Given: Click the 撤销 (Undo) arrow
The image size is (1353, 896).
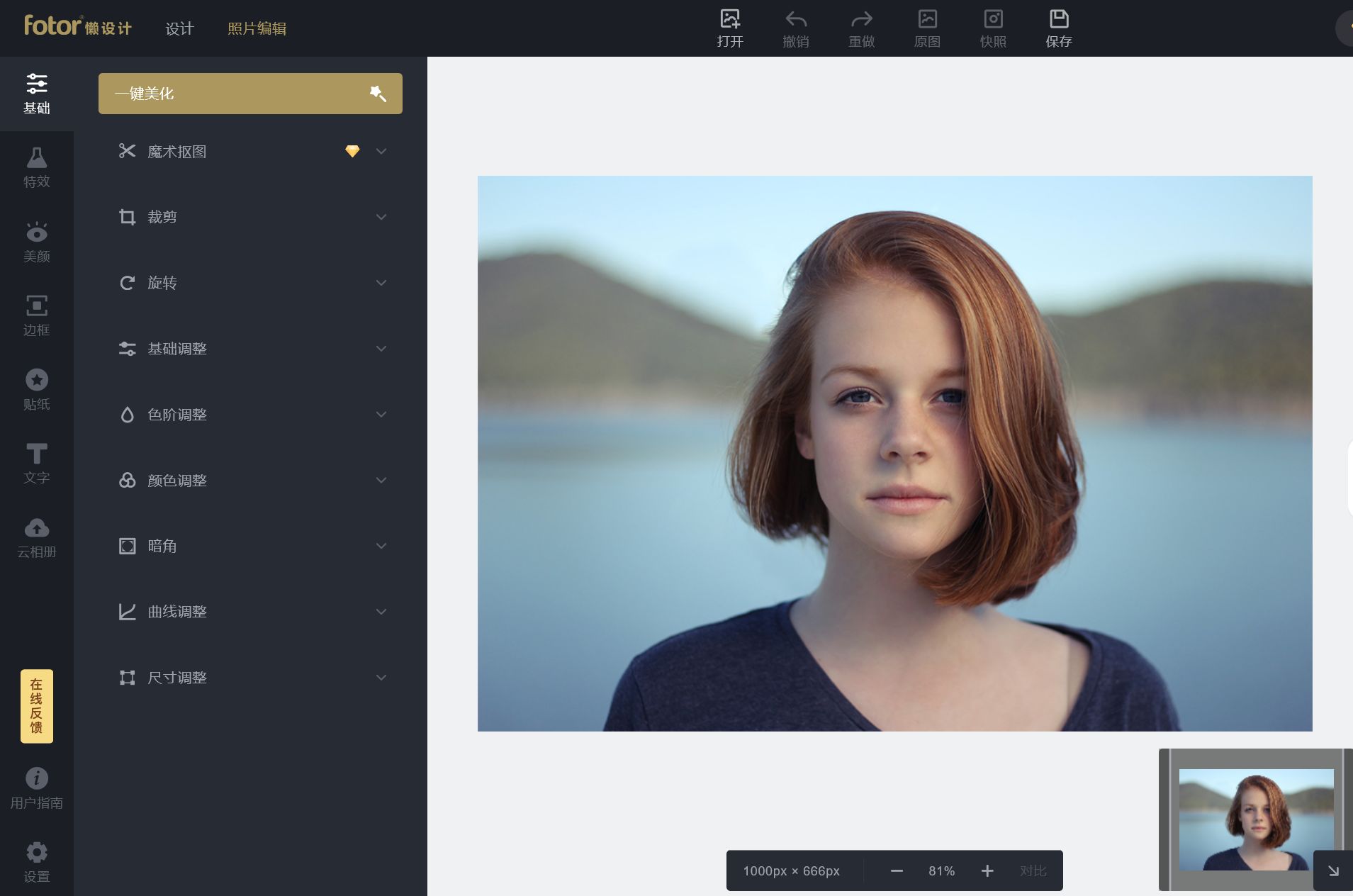Looking at the screenshot, I should pyautogui.click(x=796, y=28).
